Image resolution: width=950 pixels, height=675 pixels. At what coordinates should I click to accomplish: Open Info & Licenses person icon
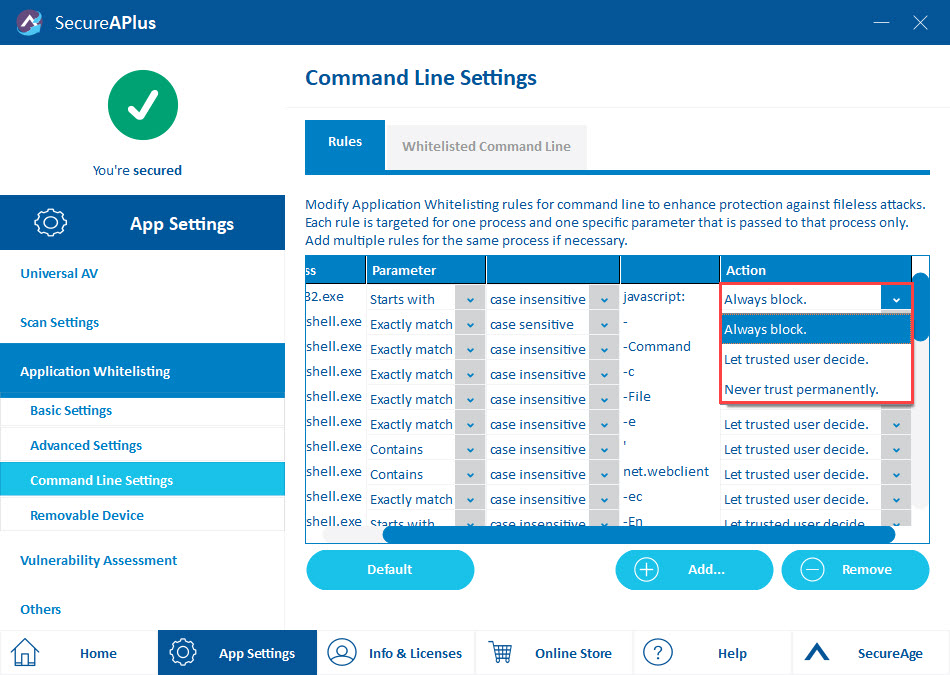pos(342,653)
